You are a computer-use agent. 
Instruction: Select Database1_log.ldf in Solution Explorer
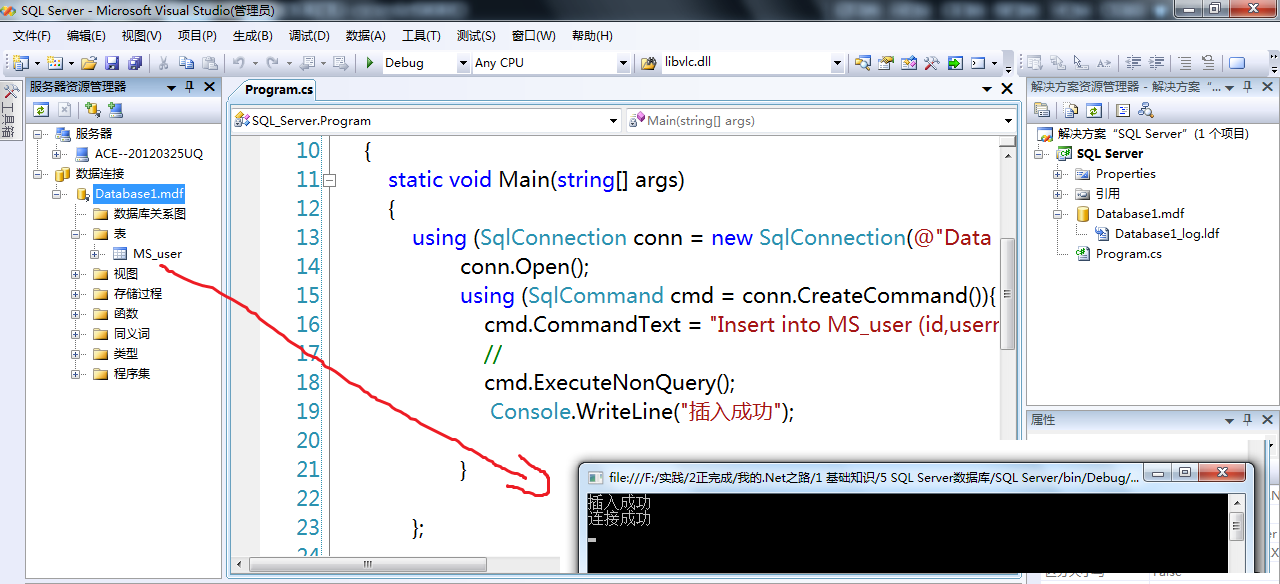pos(1167,234)
